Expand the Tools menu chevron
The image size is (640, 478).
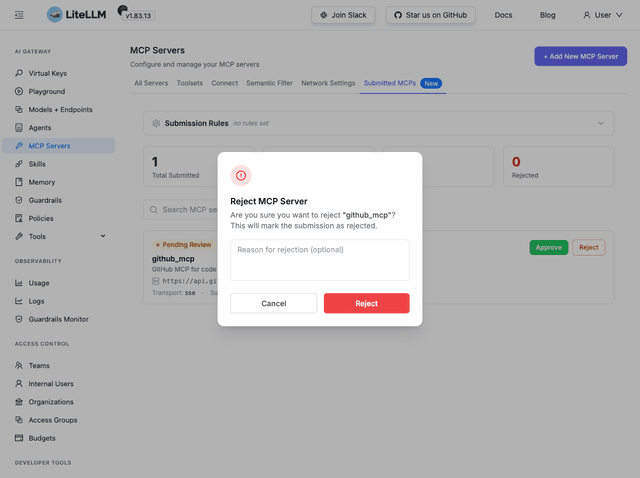[x=103, y=236]
